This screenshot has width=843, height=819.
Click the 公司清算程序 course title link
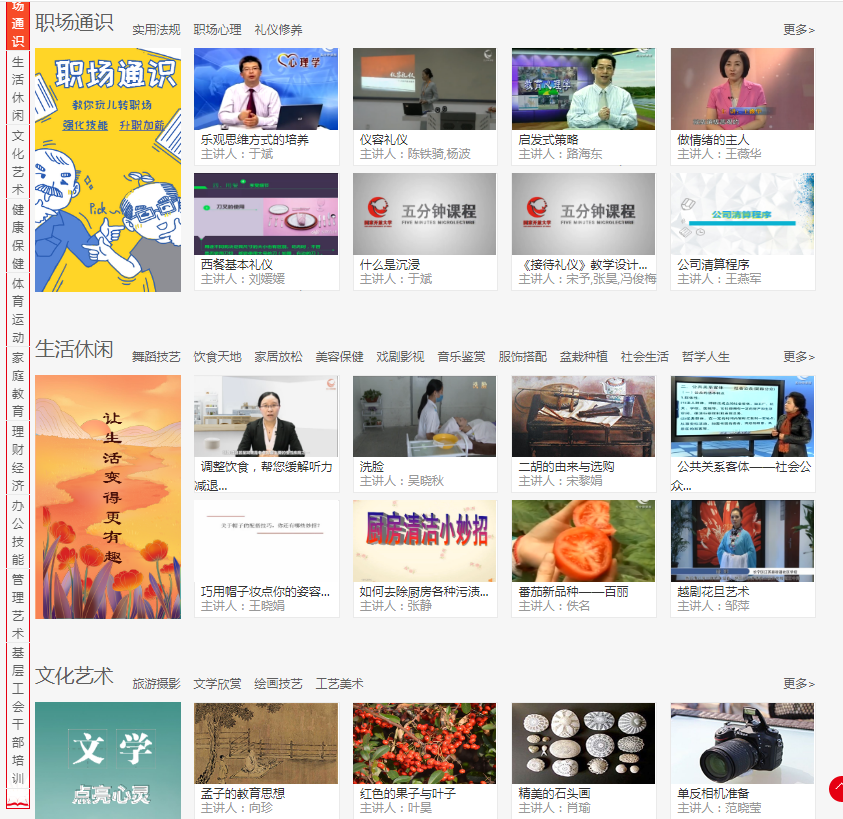[x=713, y=265]
